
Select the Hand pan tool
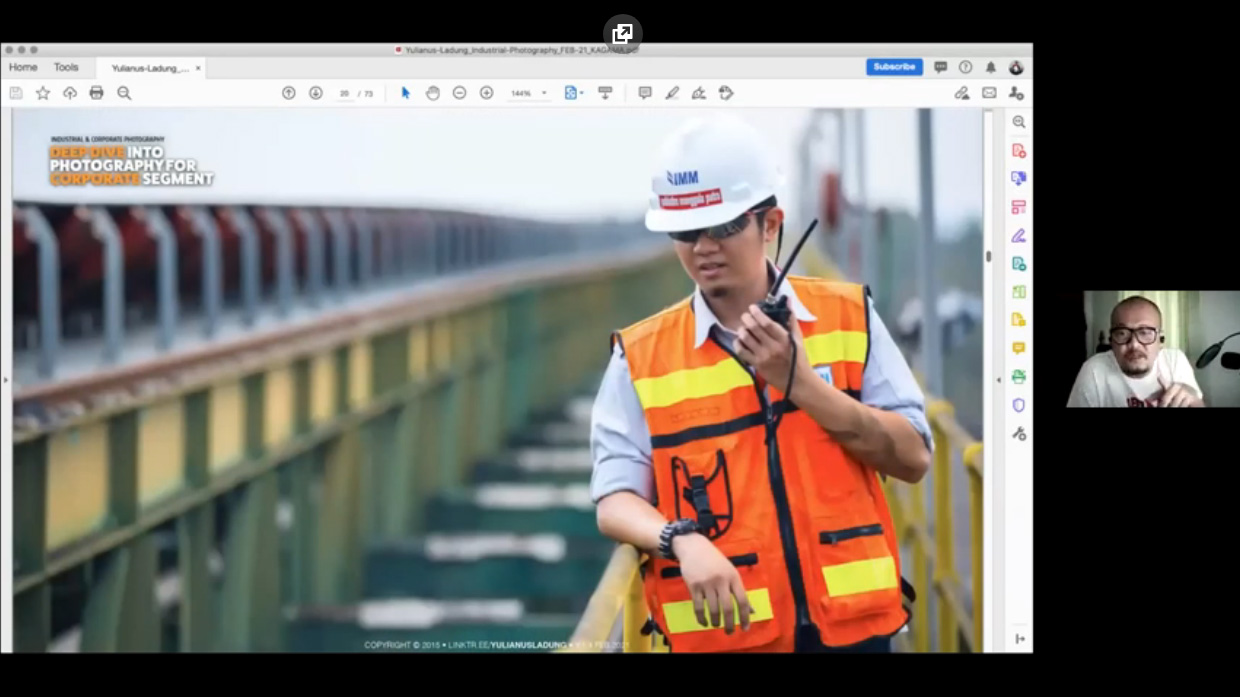433,93
